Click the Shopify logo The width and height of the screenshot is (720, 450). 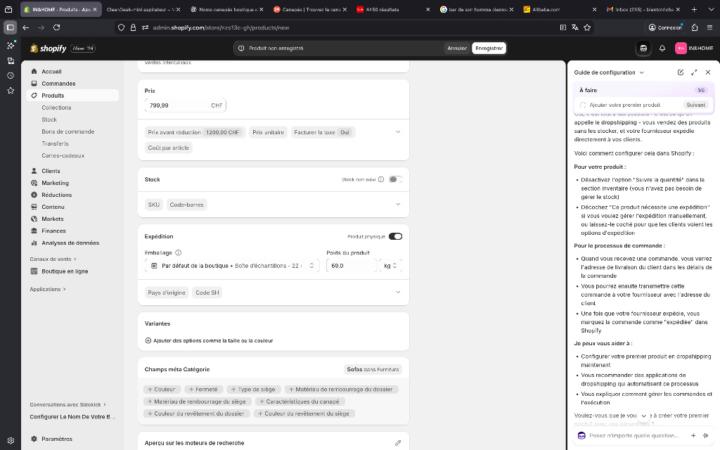click(x=48, y=48)
